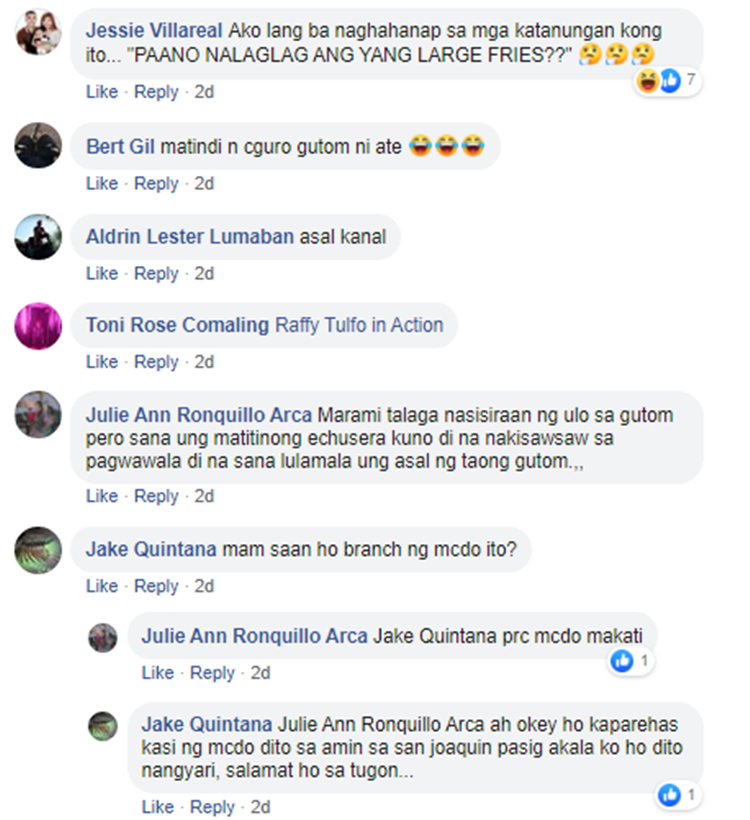The image size is (750, 820).
Task: Click the laughing emojis in Bert Gil's comment
Action: point(446,146)
